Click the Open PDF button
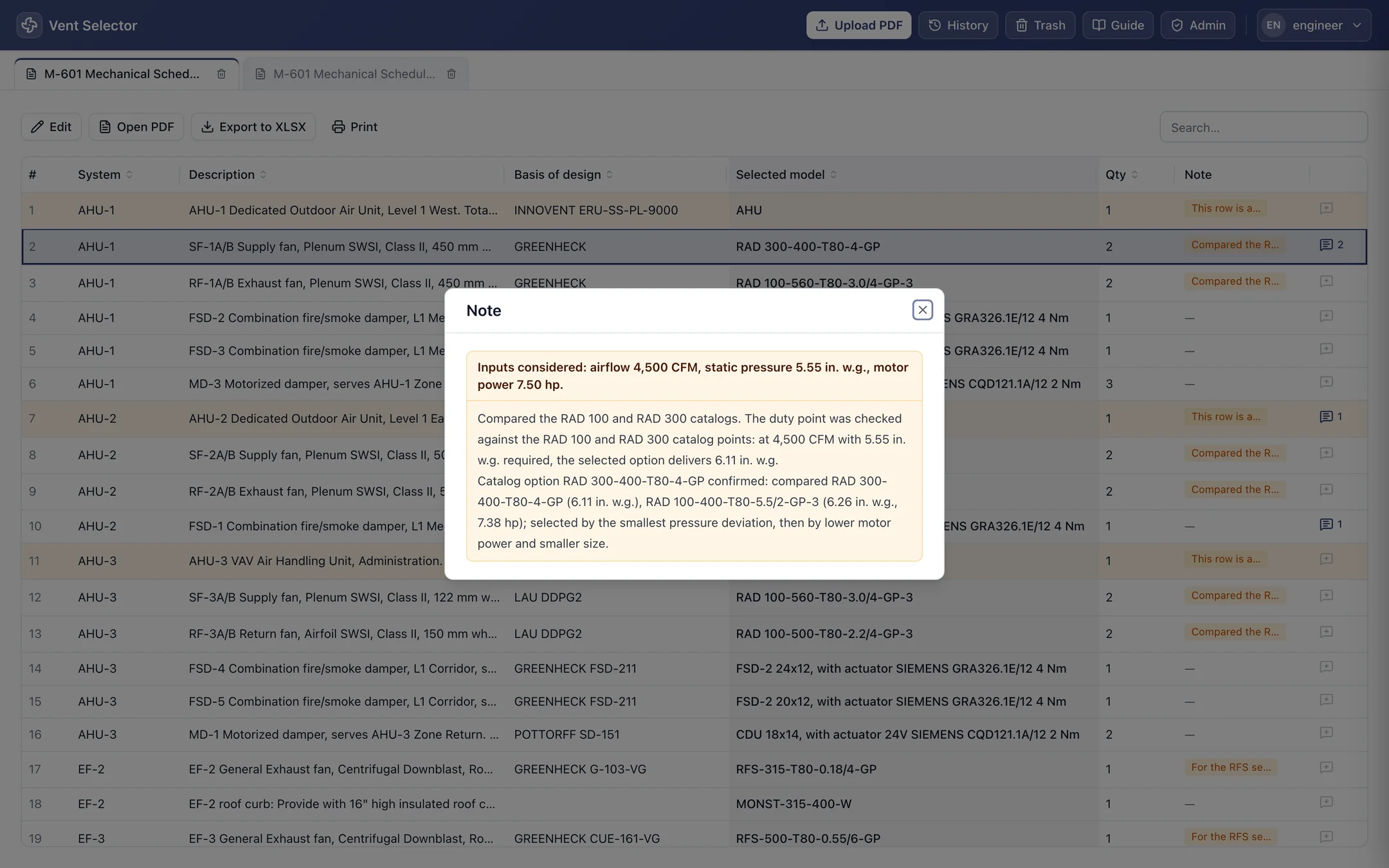The image size is (1389, 868). (x=136, y=127)
